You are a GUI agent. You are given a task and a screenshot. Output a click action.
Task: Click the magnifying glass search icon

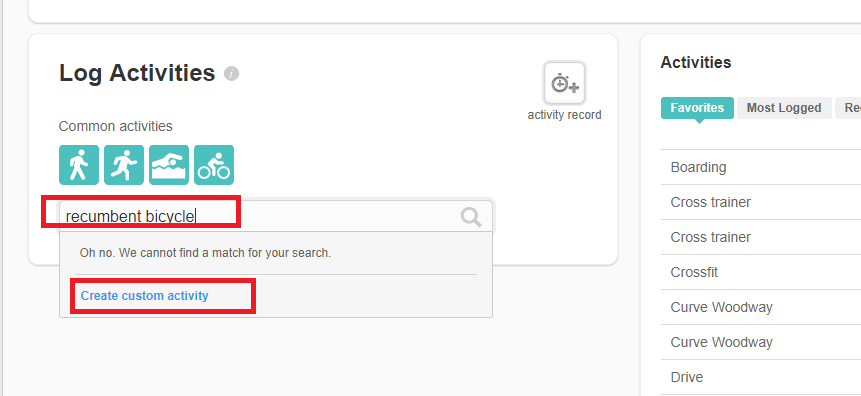point(471,217)
